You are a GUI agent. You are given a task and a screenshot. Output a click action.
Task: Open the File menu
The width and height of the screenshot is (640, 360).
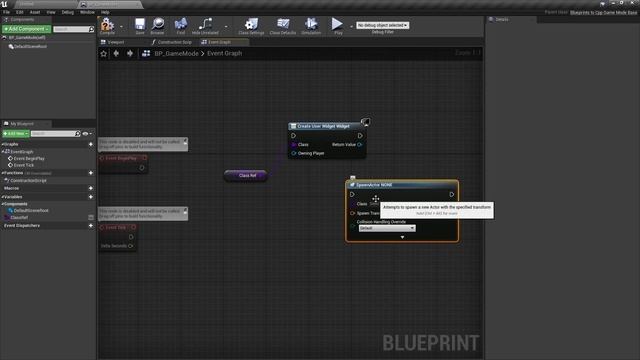[x=7, y=12]
